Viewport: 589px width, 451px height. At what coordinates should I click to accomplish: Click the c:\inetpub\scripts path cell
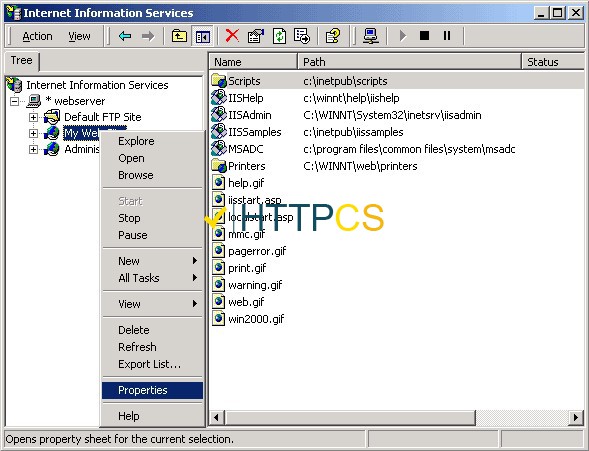[x=345, y=81]
